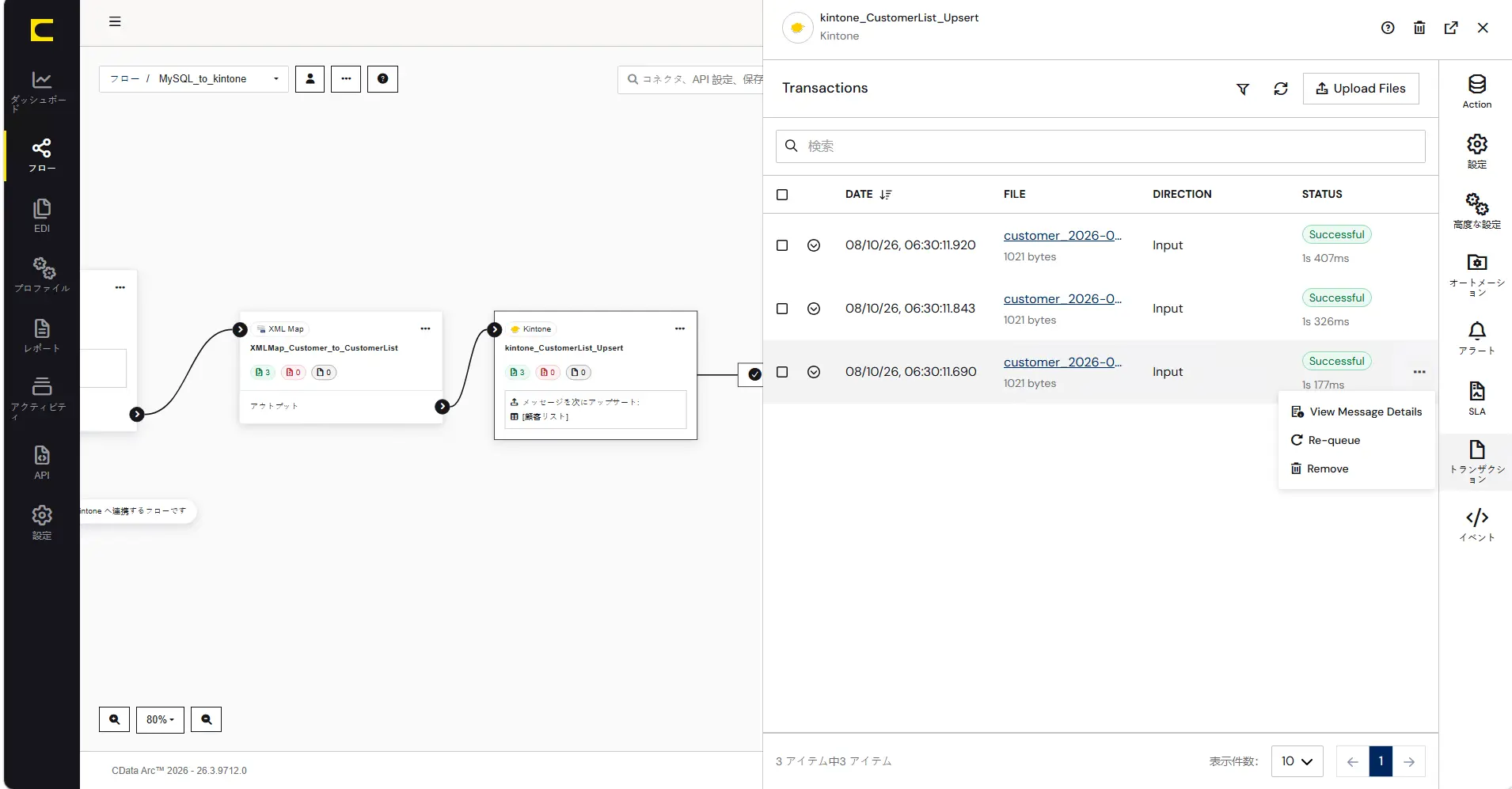Viewport: 1512px width, 789px height.
Task: Close the kintone_CustomerList_Upsert panel
Action: tap(1483, 28)
